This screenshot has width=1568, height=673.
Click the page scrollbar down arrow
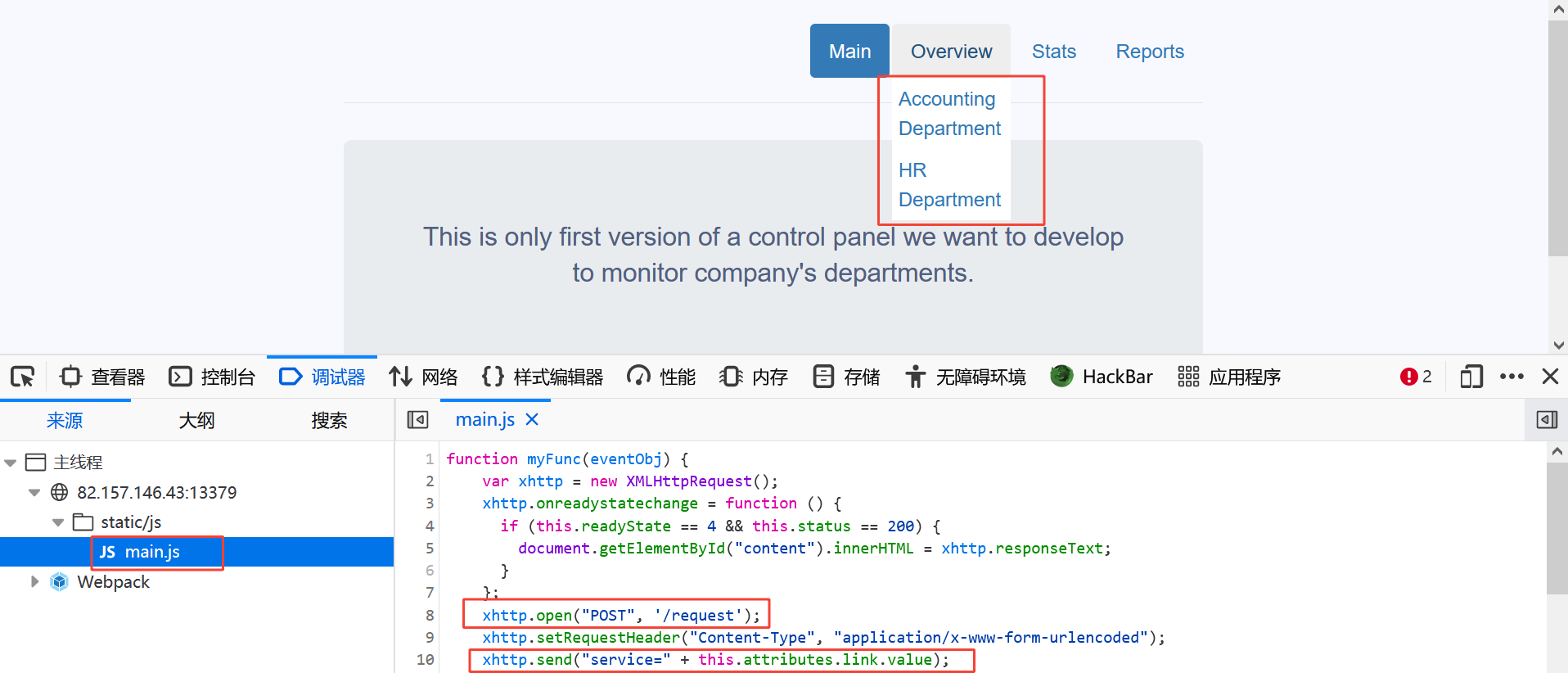(x=1558, y=345)
